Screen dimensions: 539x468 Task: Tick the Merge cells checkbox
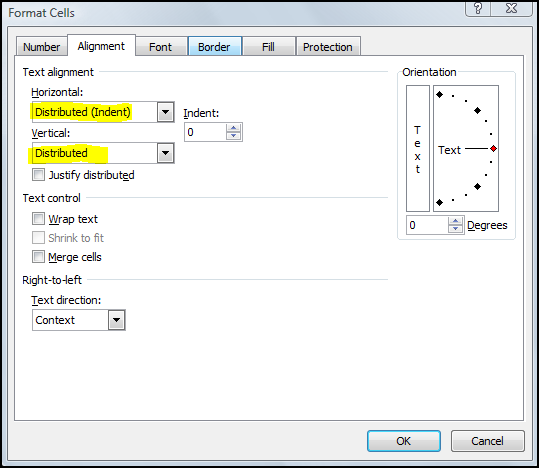38,257
